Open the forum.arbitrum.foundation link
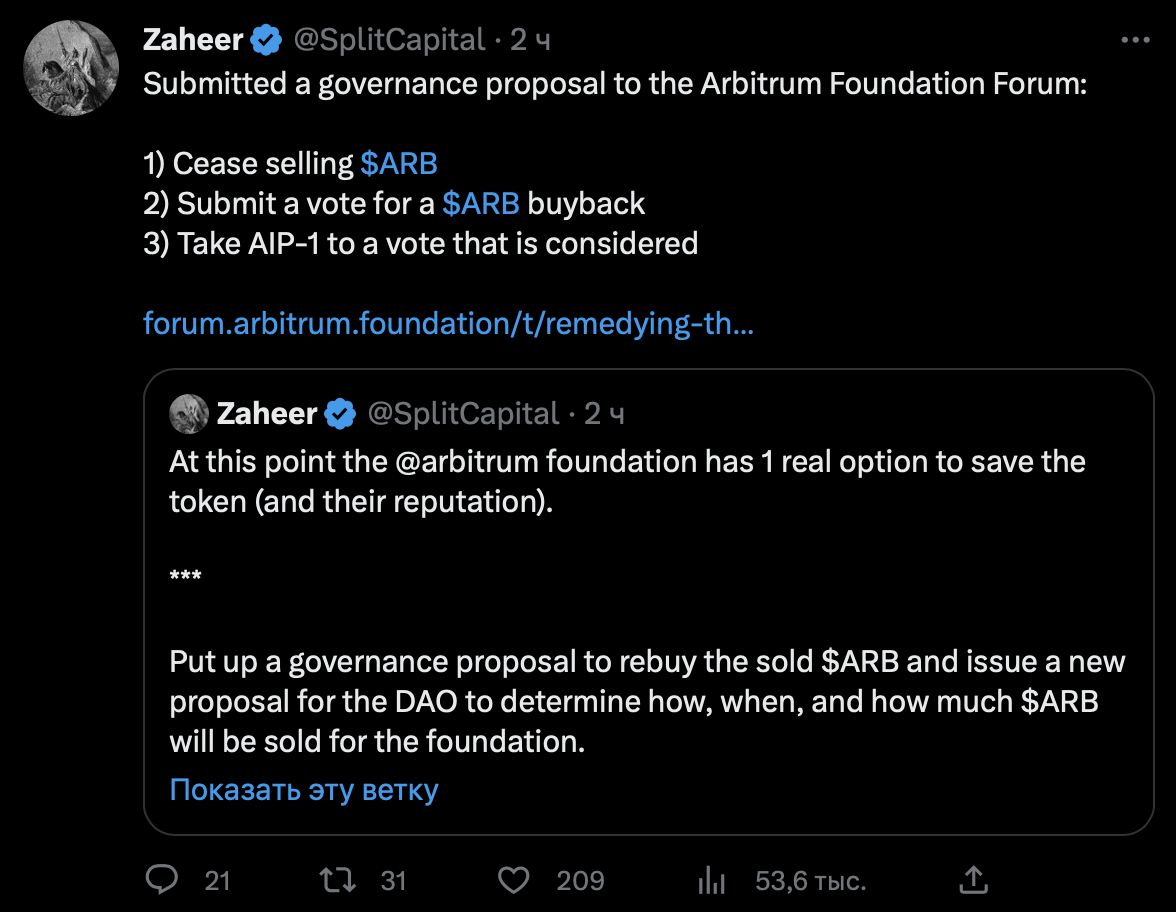The height and width of the screenshot is (912, 1176). (x=448, y=324)
